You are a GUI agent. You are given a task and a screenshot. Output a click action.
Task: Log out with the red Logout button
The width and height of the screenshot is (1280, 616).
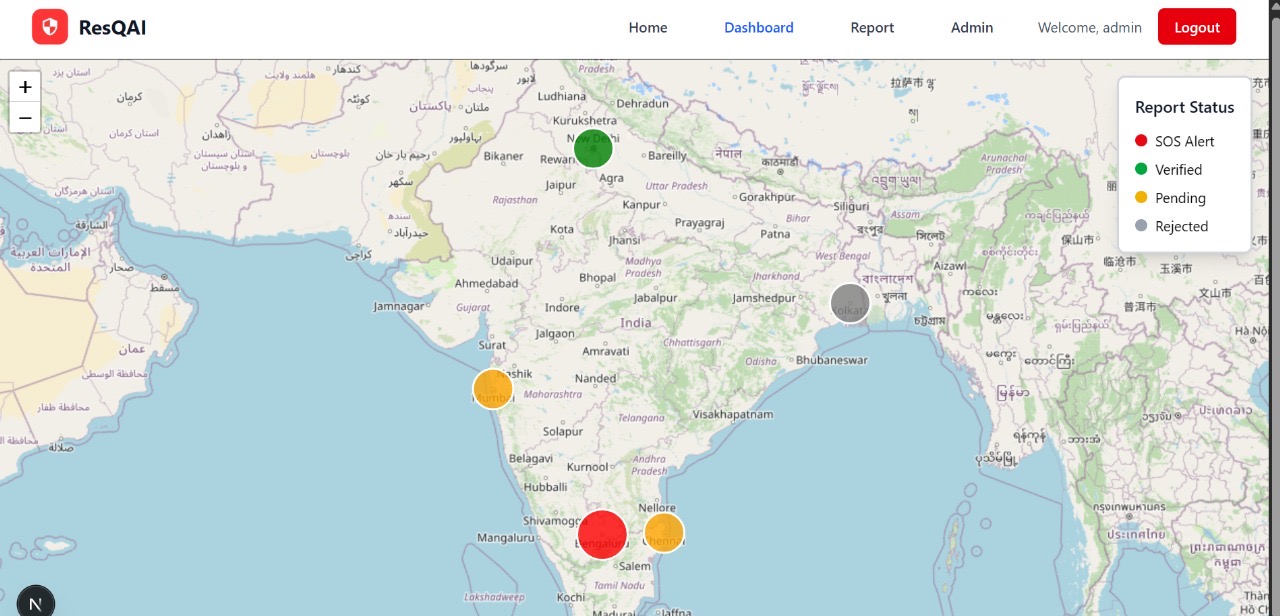(1197, 27)
